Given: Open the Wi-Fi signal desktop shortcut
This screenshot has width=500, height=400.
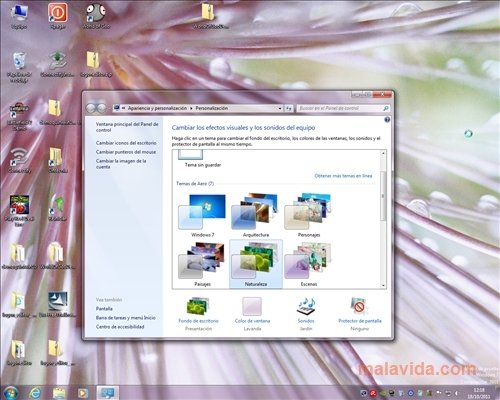Looking at the screenshot, I should point(19,160).
